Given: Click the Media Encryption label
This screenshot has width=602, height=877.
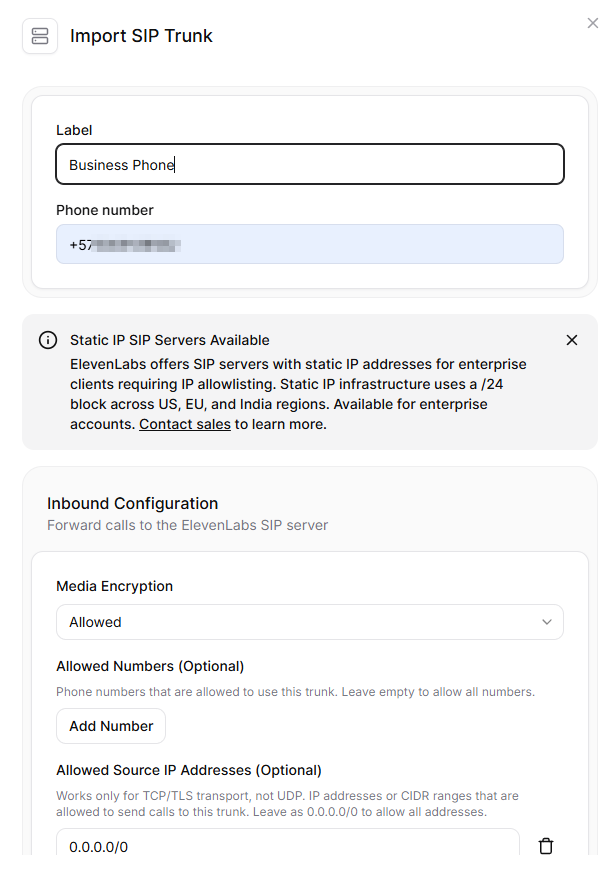Looking at the screenshot, I should [x=114, y=586].
